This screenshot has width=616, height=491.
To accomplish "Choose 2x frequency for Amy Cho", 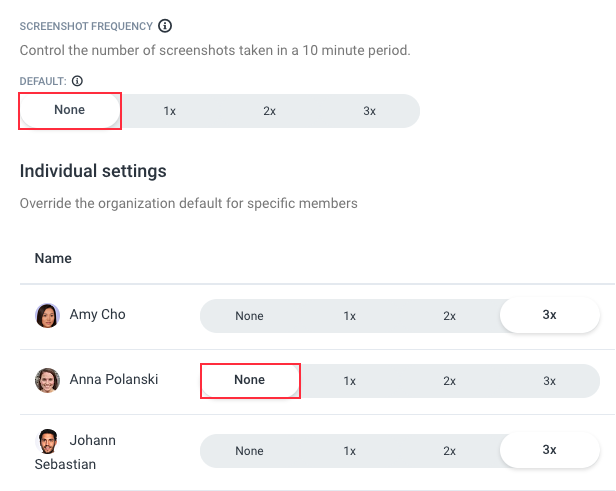I will point(449,316).
